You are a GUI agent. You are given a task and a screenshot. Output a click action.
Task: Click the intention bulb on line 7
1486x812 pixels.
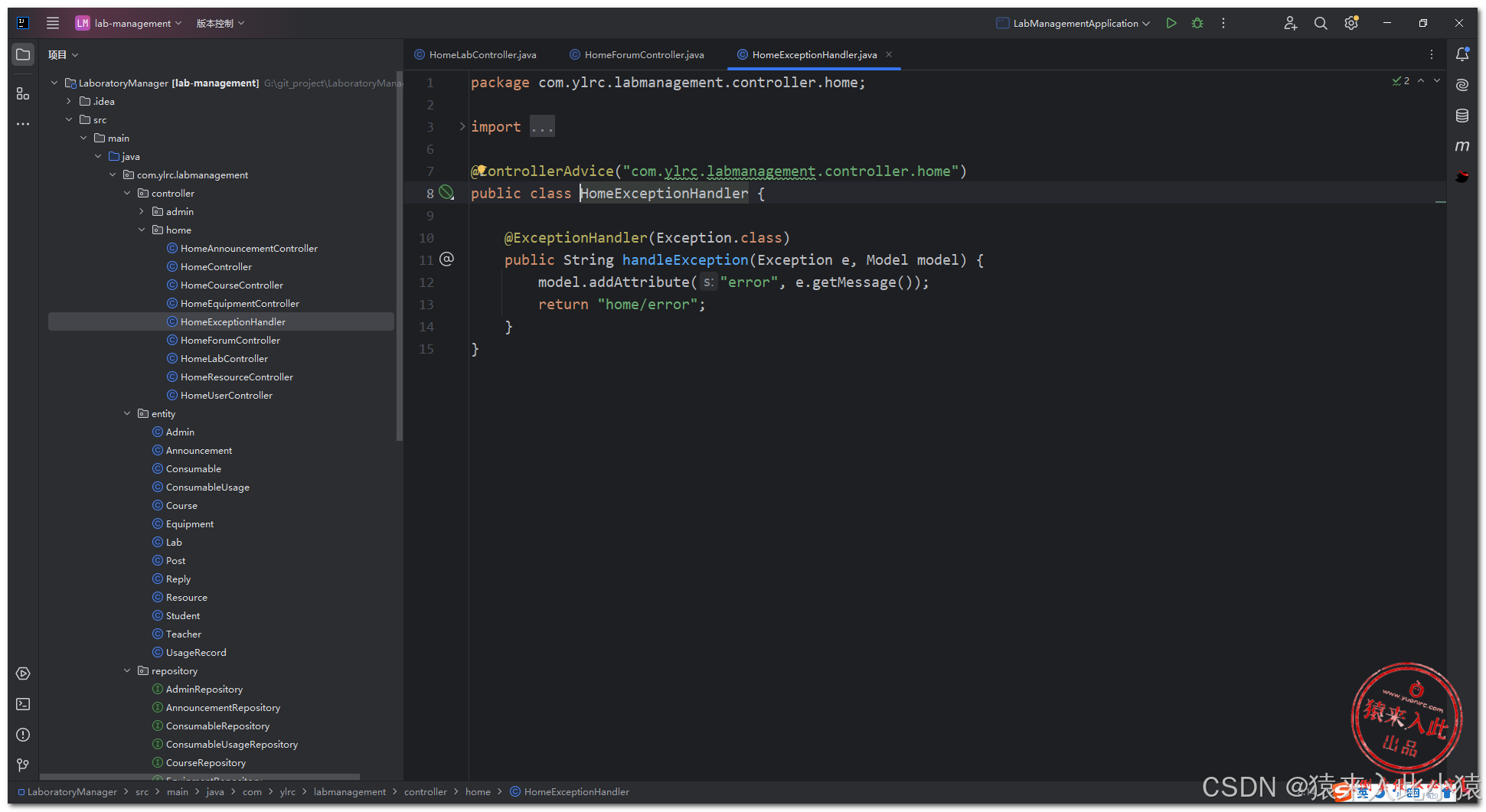tap(482, 170)
